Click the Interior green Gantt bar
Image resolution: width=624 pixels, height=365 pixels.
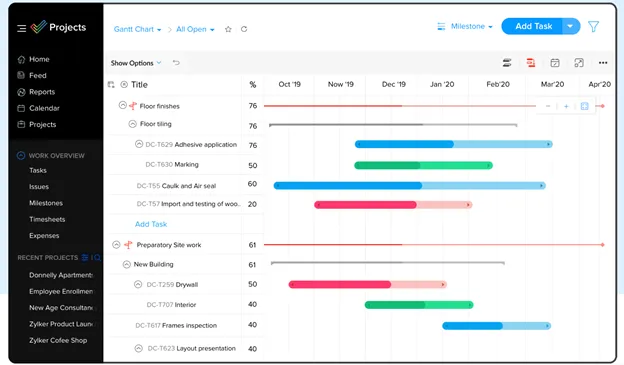pyautogui.click(x=419, y=305)
